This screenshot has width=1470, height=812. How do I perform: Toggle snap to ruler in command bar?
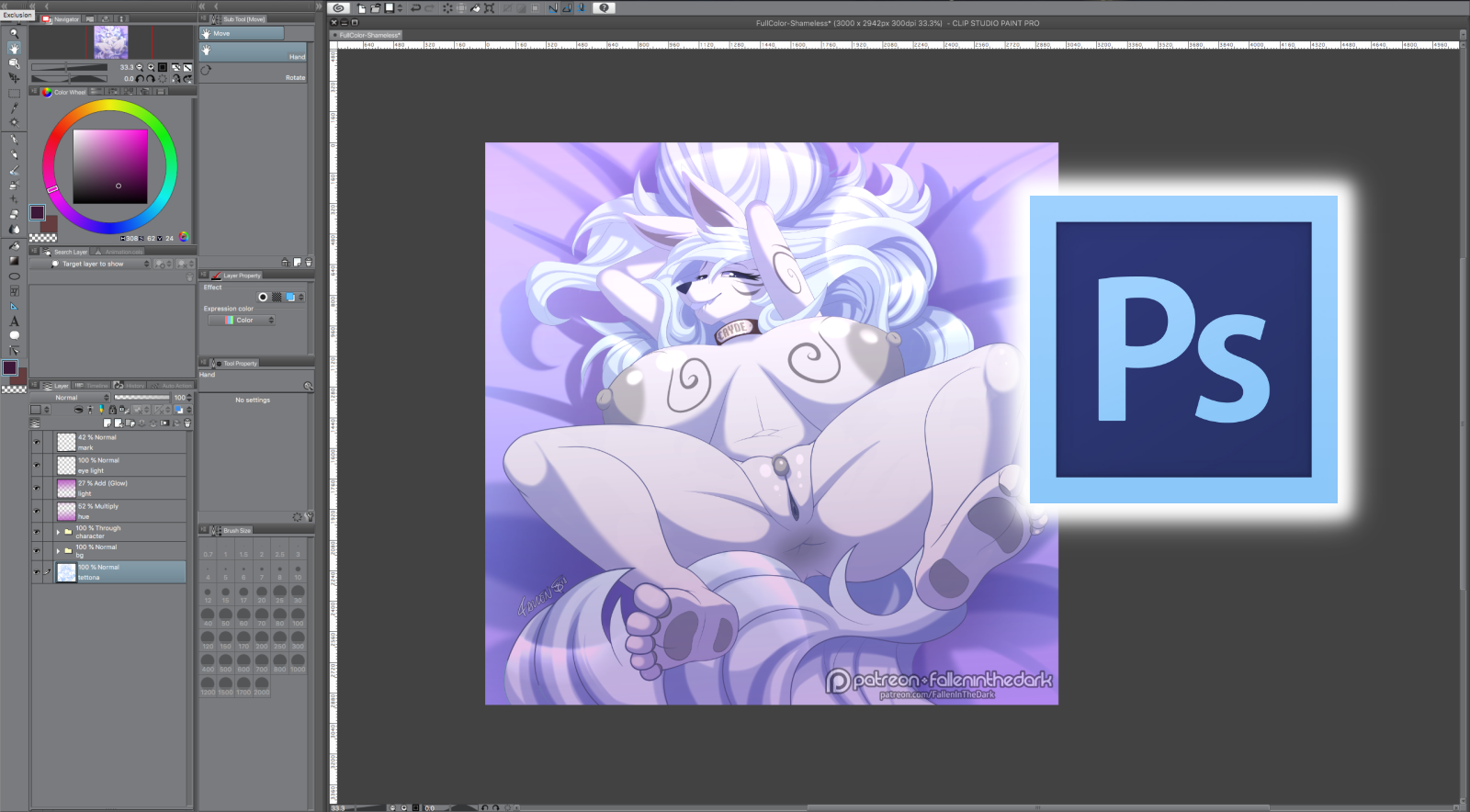click(553, 8)
